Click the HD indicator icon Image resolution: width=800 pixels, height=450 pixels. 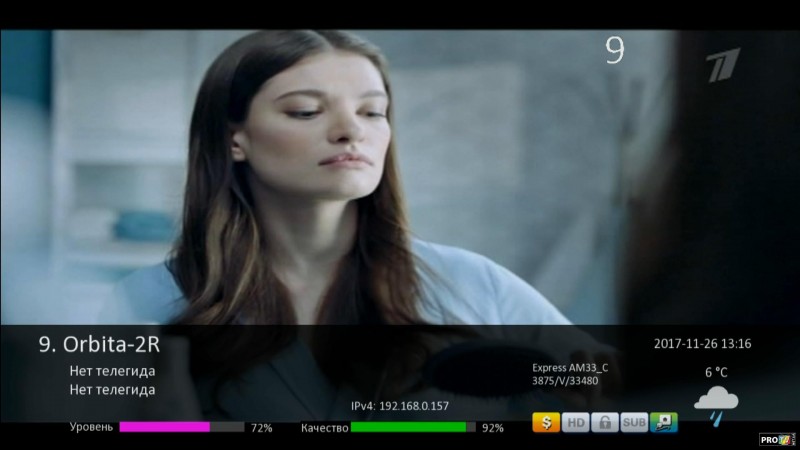pos(575,422)
